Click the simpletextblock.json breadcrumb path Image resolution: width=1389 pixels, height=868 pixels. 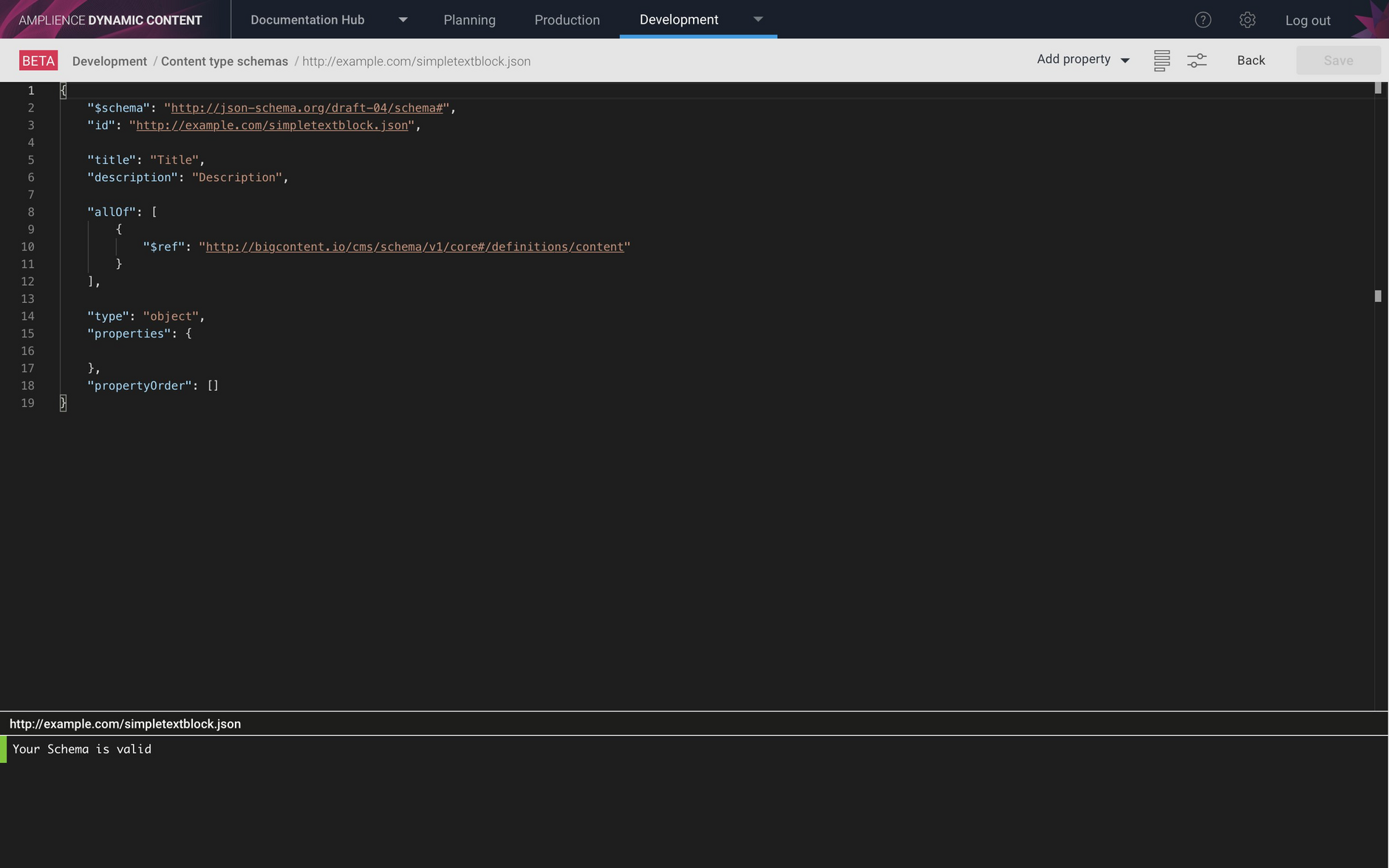(x=416, y=61)
